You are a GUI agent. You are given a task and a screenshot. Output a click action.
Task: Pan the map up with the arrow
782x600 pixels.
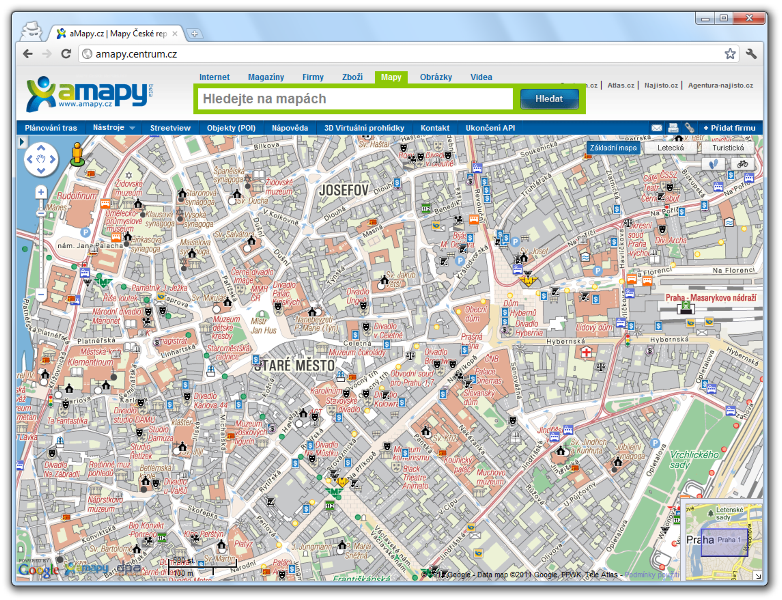(x=41, y=148)
